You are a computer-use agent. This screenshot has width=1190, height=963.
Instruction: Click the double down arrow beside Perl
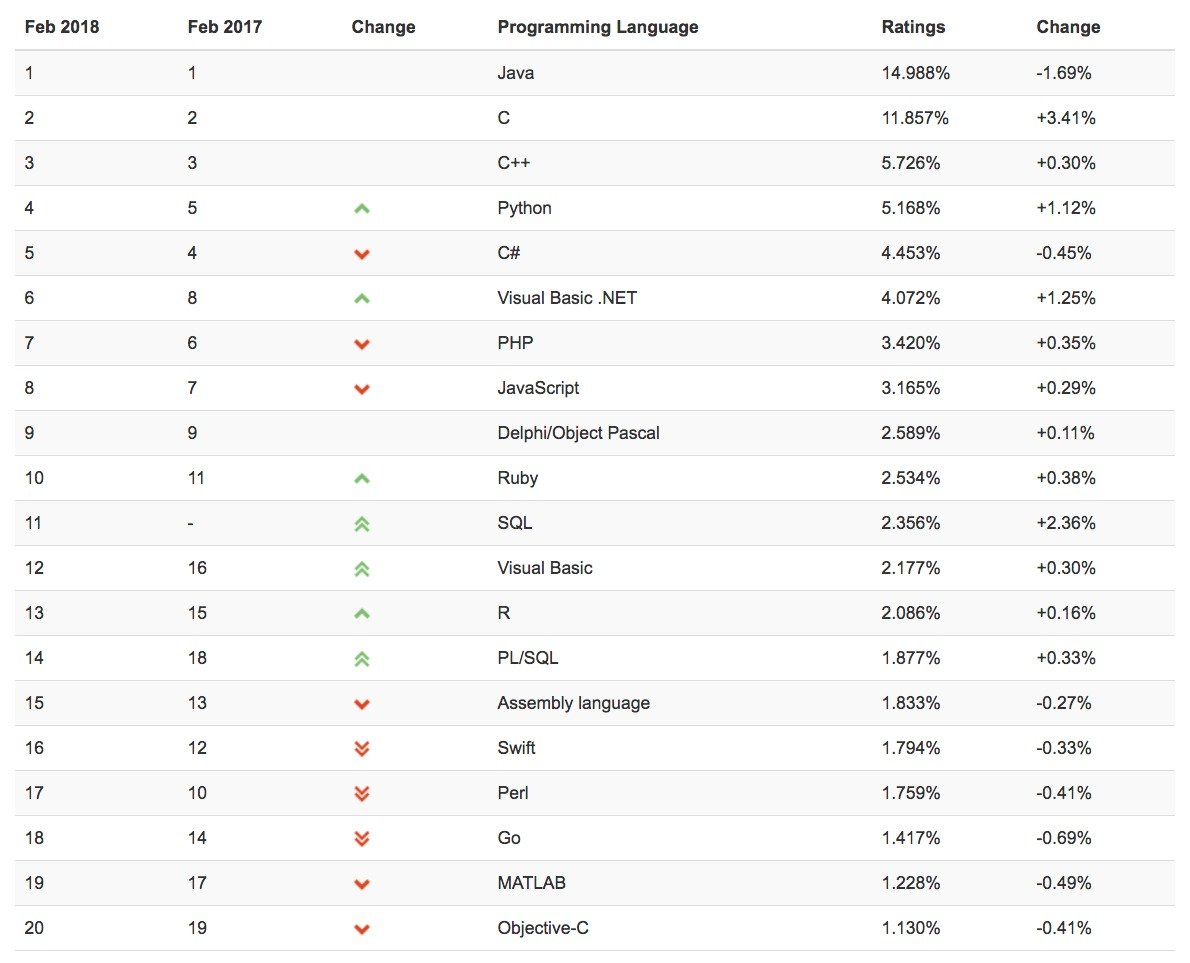[x=362, y=794]
